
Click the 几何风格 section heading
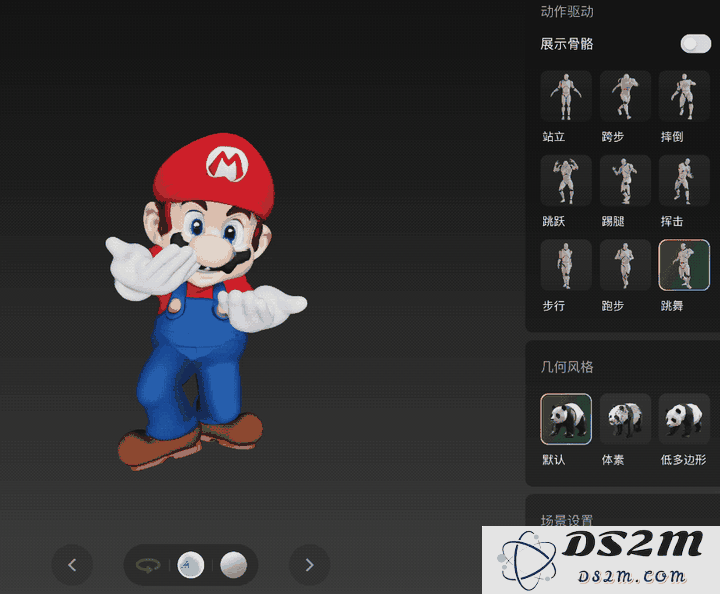click(x=567, y=367)
